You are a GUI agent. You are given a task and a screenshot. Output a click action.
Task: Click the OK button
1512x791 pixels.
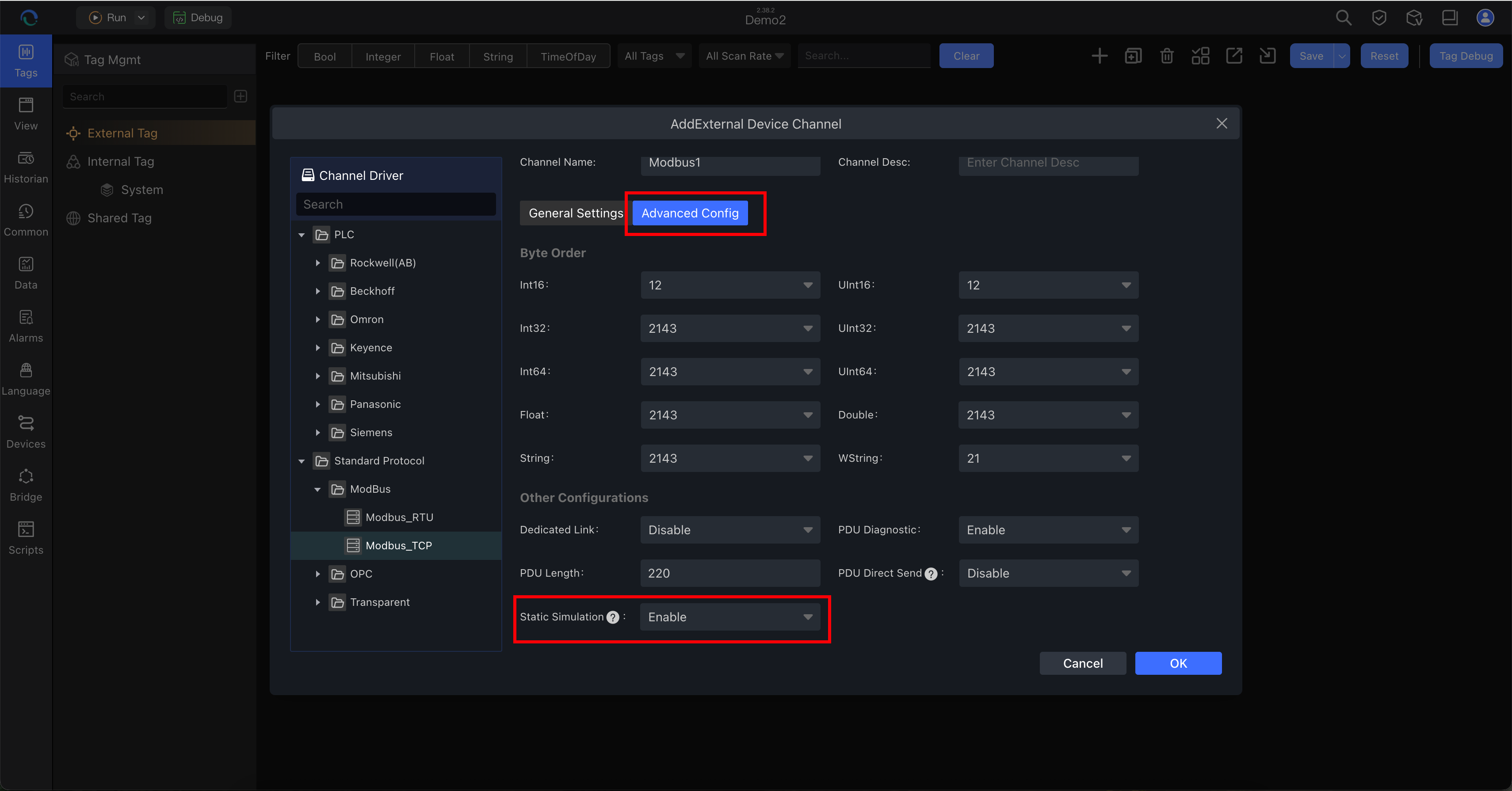click(1178, 664)
